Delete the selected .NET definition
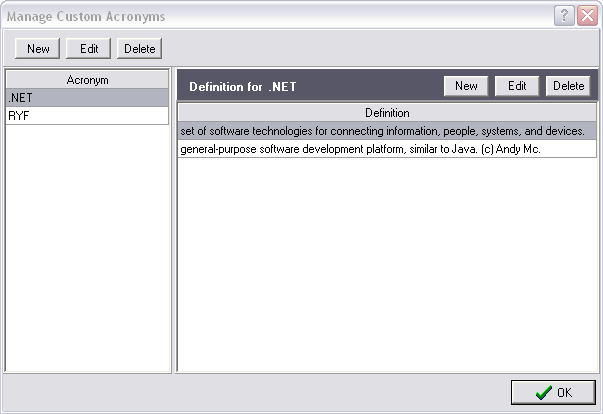 pos(568,86)
